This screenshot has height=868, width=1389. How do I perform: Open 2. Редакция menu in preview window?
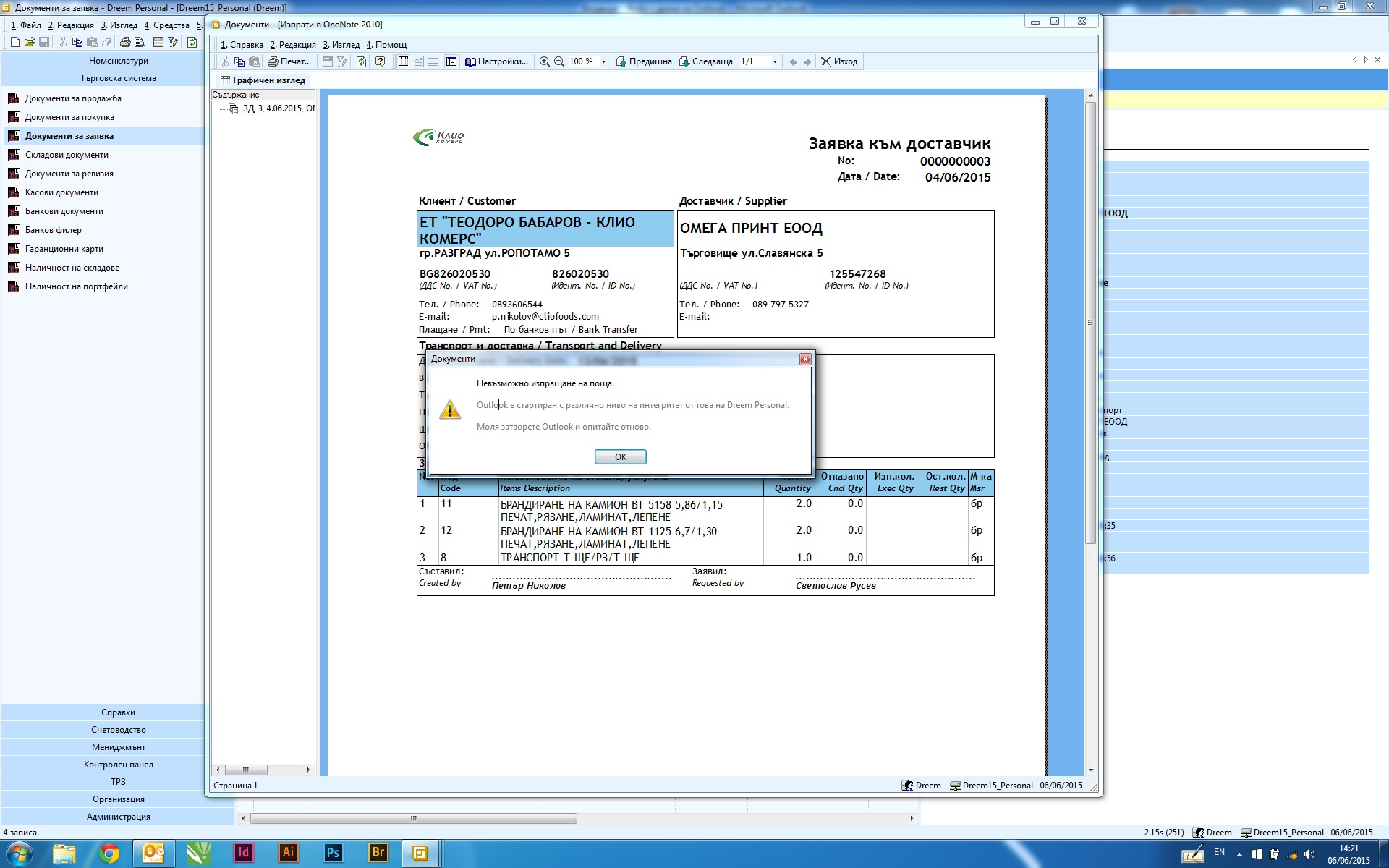click(293, 45)
